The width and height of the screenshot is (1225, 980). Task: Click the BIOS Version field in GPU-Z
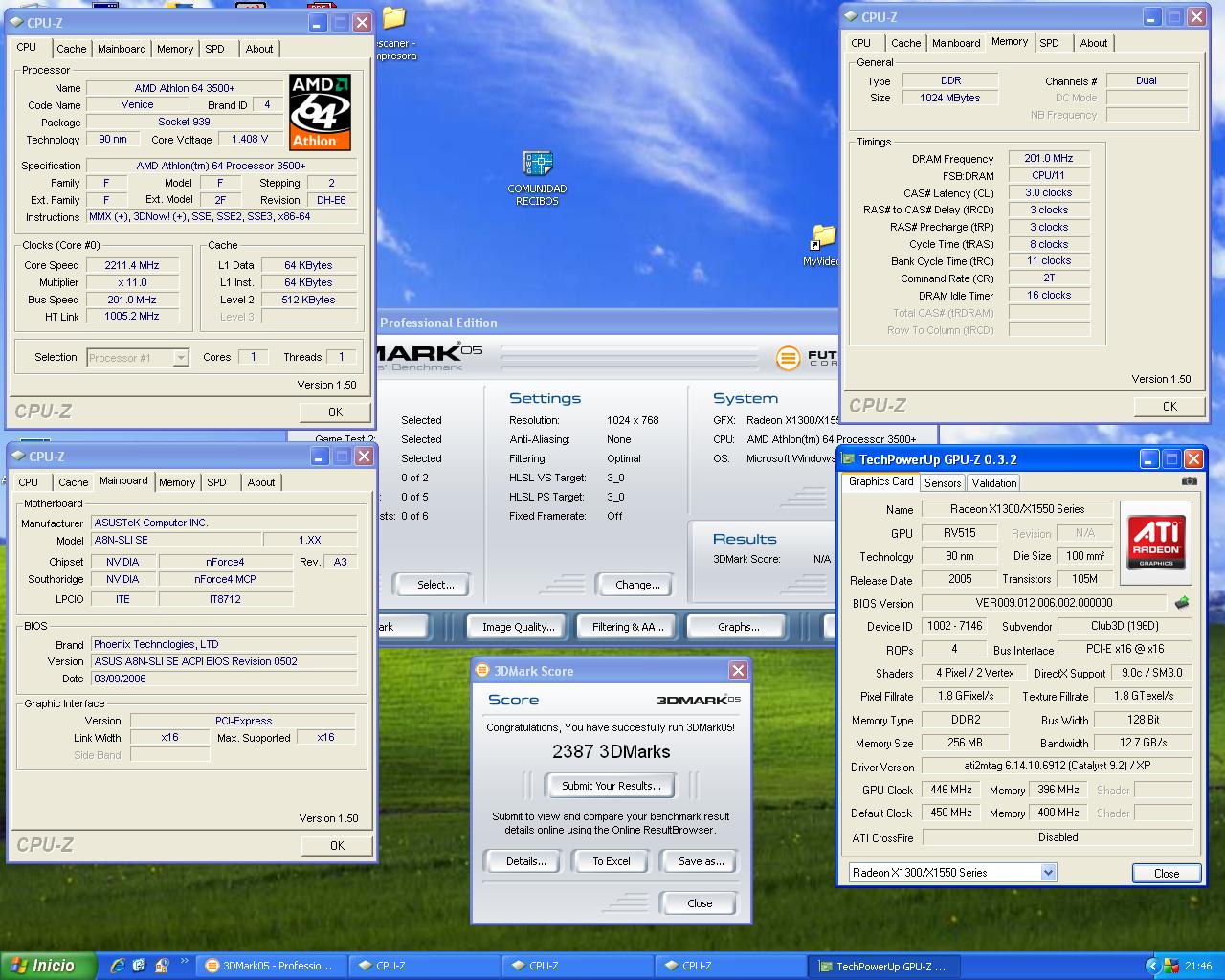[1044, 603]
